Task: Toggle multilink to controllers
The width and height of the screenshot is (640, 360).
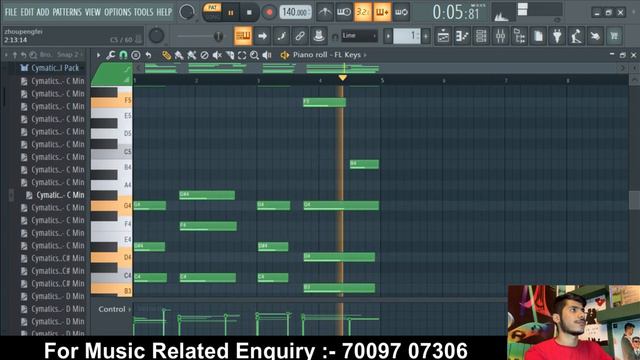Action: 319,36
